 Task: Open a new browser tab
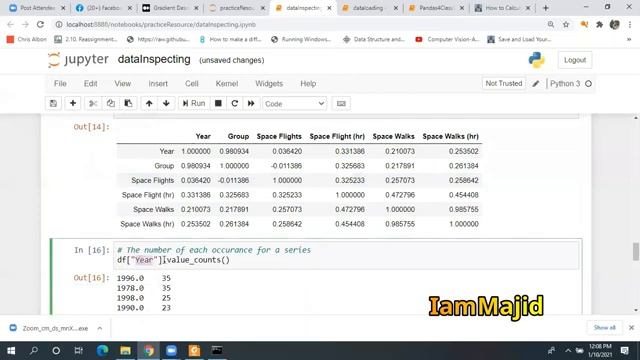click(546, 8)
